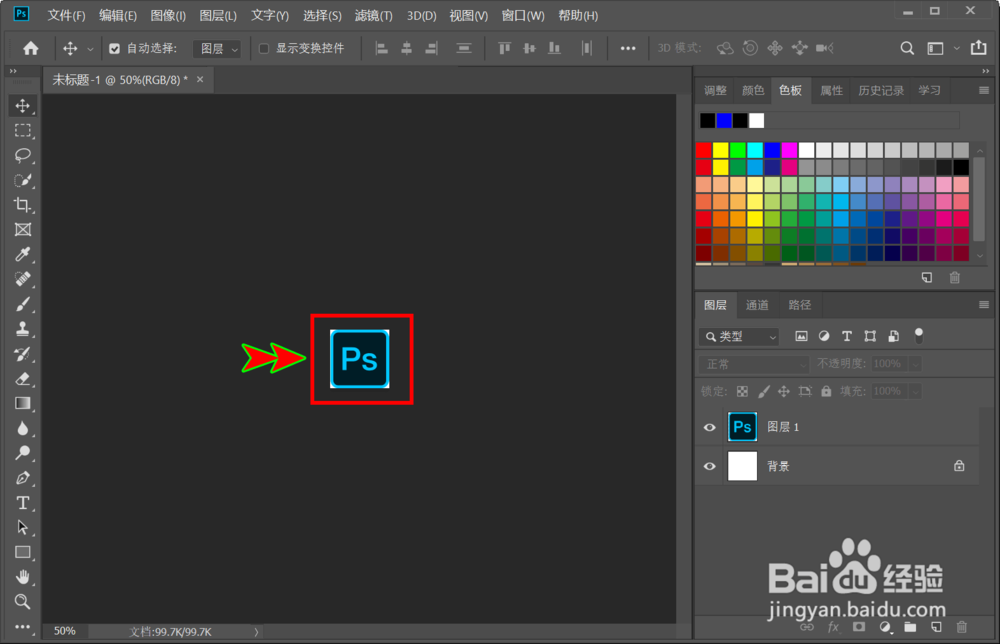Align left edges in options bar
This screenshot has width=1000, height=644.
[381, 48]
